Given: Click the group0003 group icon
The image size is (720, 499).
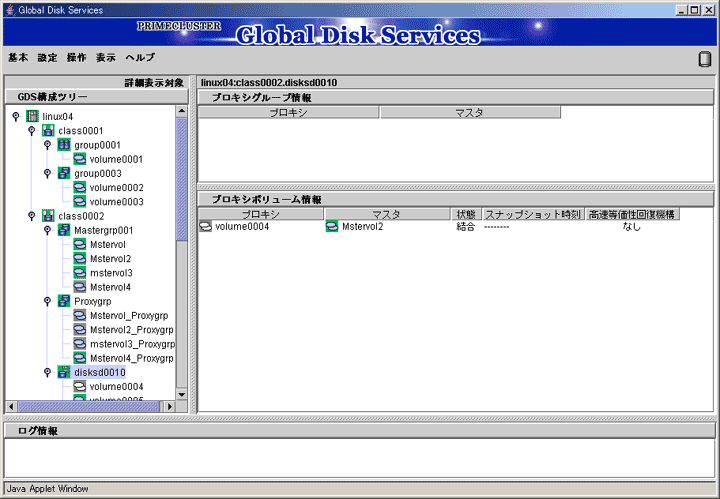Looking at the screenshot, I should point(64,174).
